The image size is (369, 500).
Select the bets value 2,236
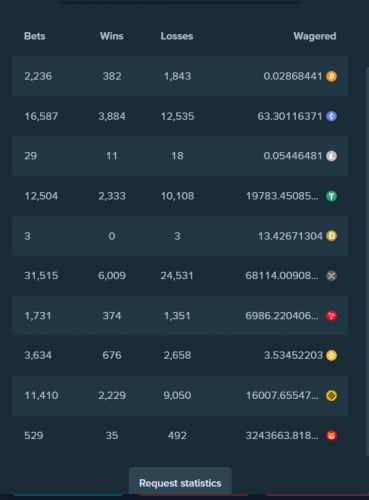[38, 76]
